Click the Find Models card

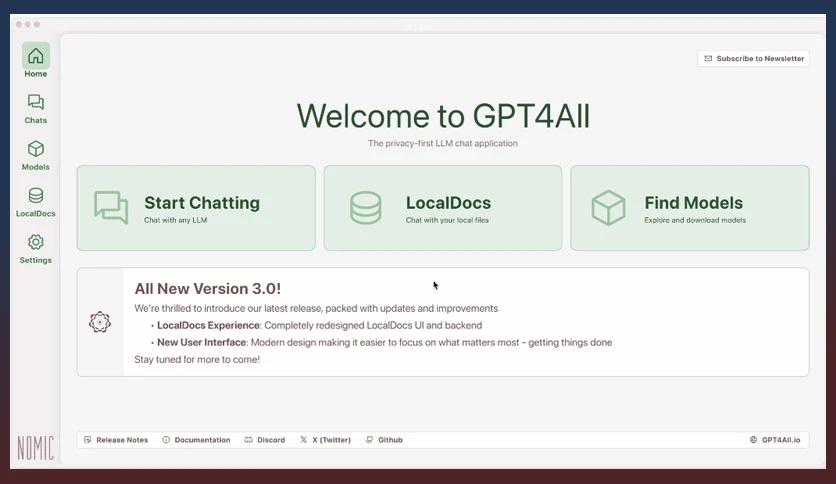(690, 208)
